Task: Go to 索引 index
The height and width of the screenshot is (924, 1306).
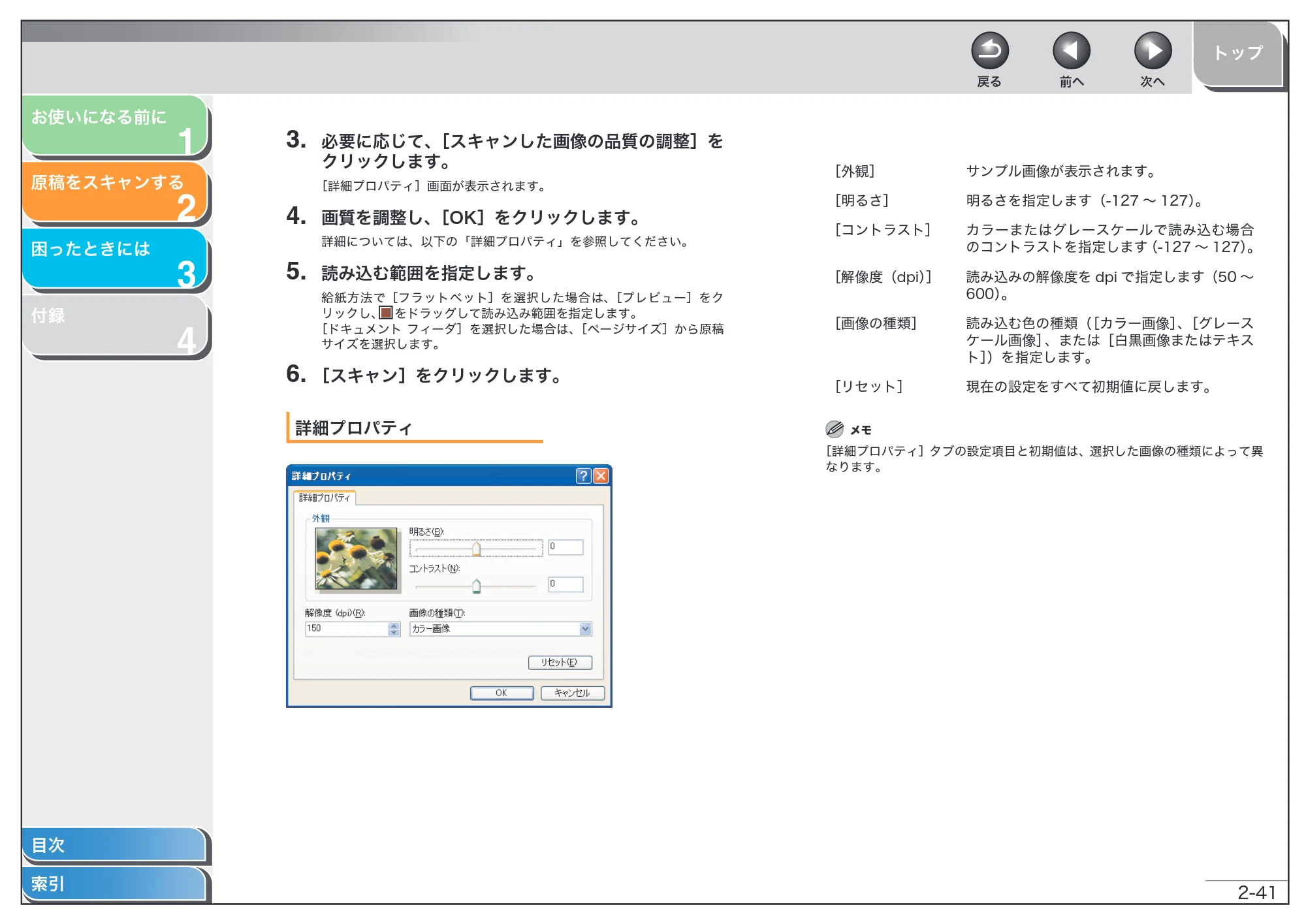Action: pyautogui.click(x=114, y=884)
